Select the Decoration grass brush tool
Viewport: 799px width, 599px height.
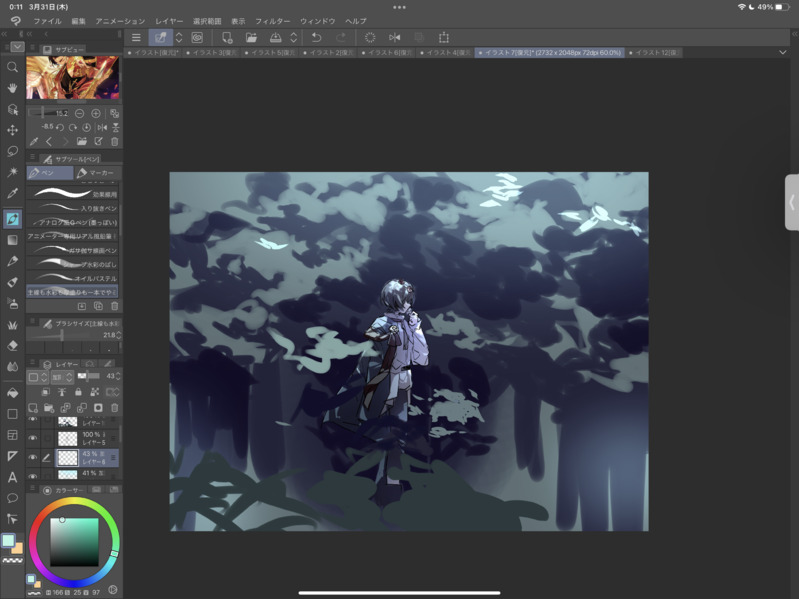tap(12, 324)
